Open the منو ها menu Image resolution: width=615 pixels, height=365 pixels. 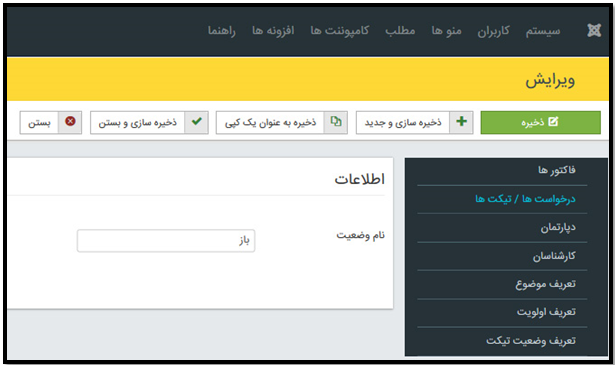tap(446, 31)
